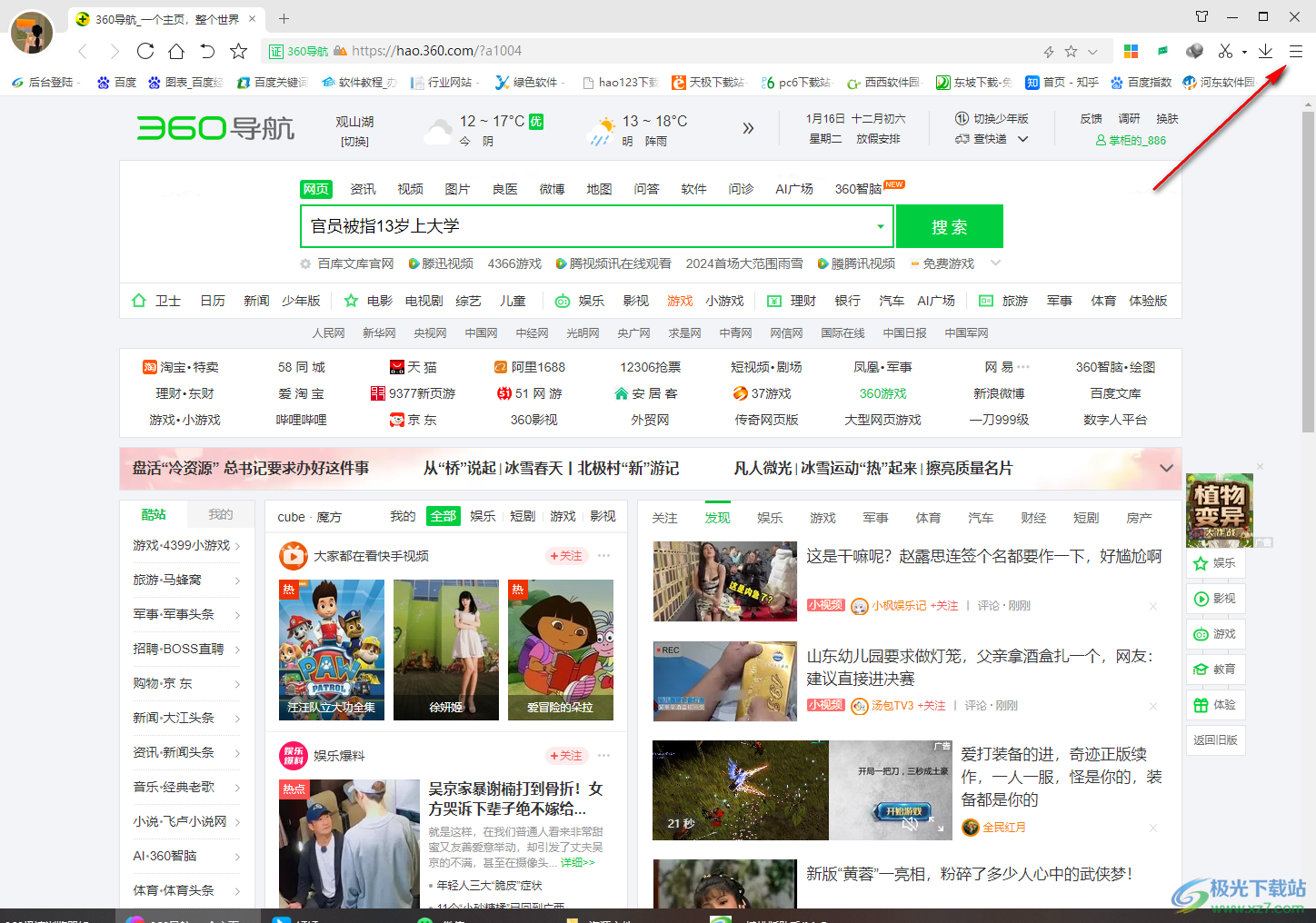The height and width of the screenshot is (923, 1316).
Task: Show more weather with double chevron
Action: 748,128
